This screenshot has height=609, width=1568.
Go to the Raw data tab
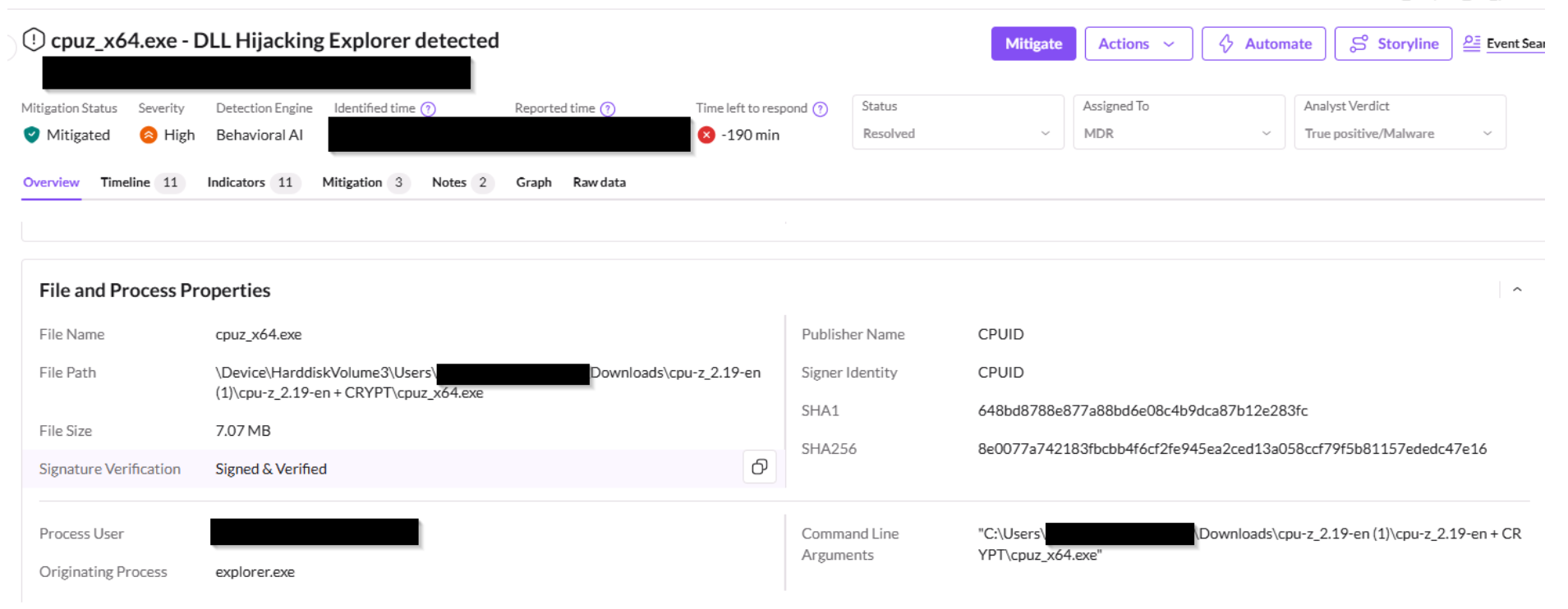(x=599, y=182)
